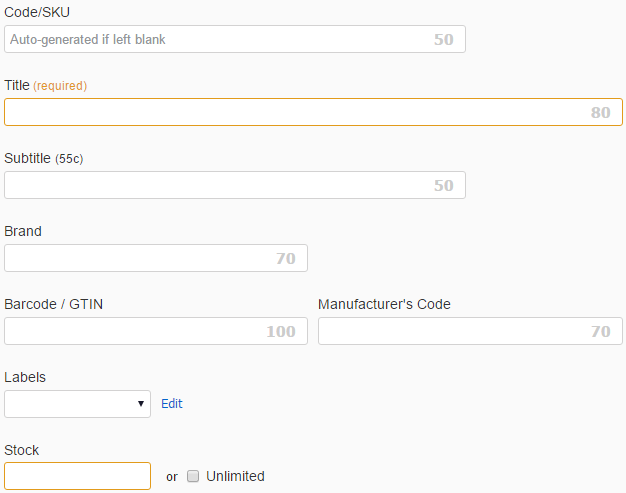Focus the required Title text field

[x=313, y=112]
